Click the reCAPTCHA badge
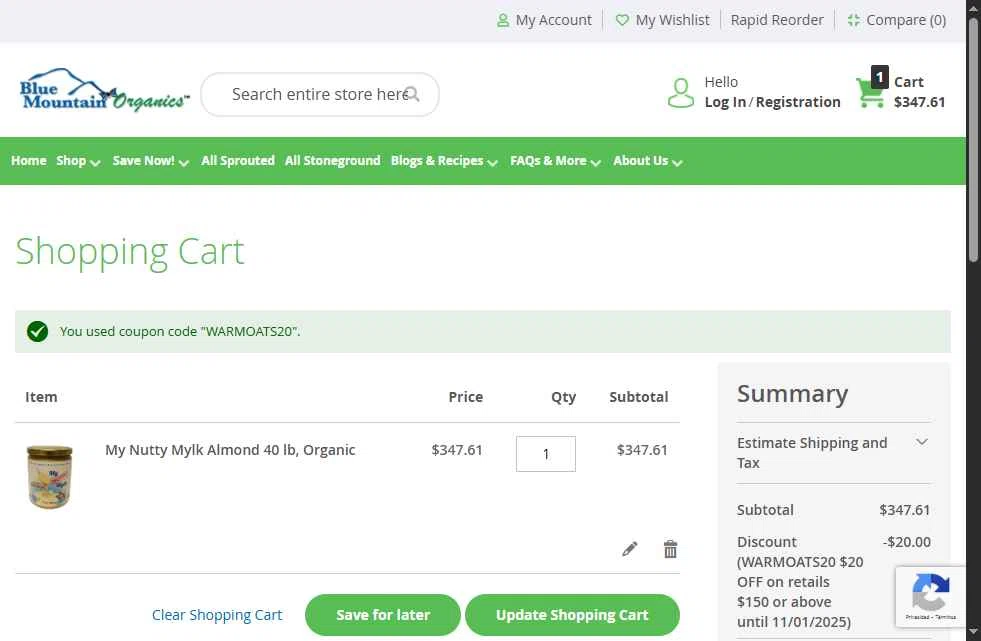This screenshot has height=641, width=981. pos(930,597)
